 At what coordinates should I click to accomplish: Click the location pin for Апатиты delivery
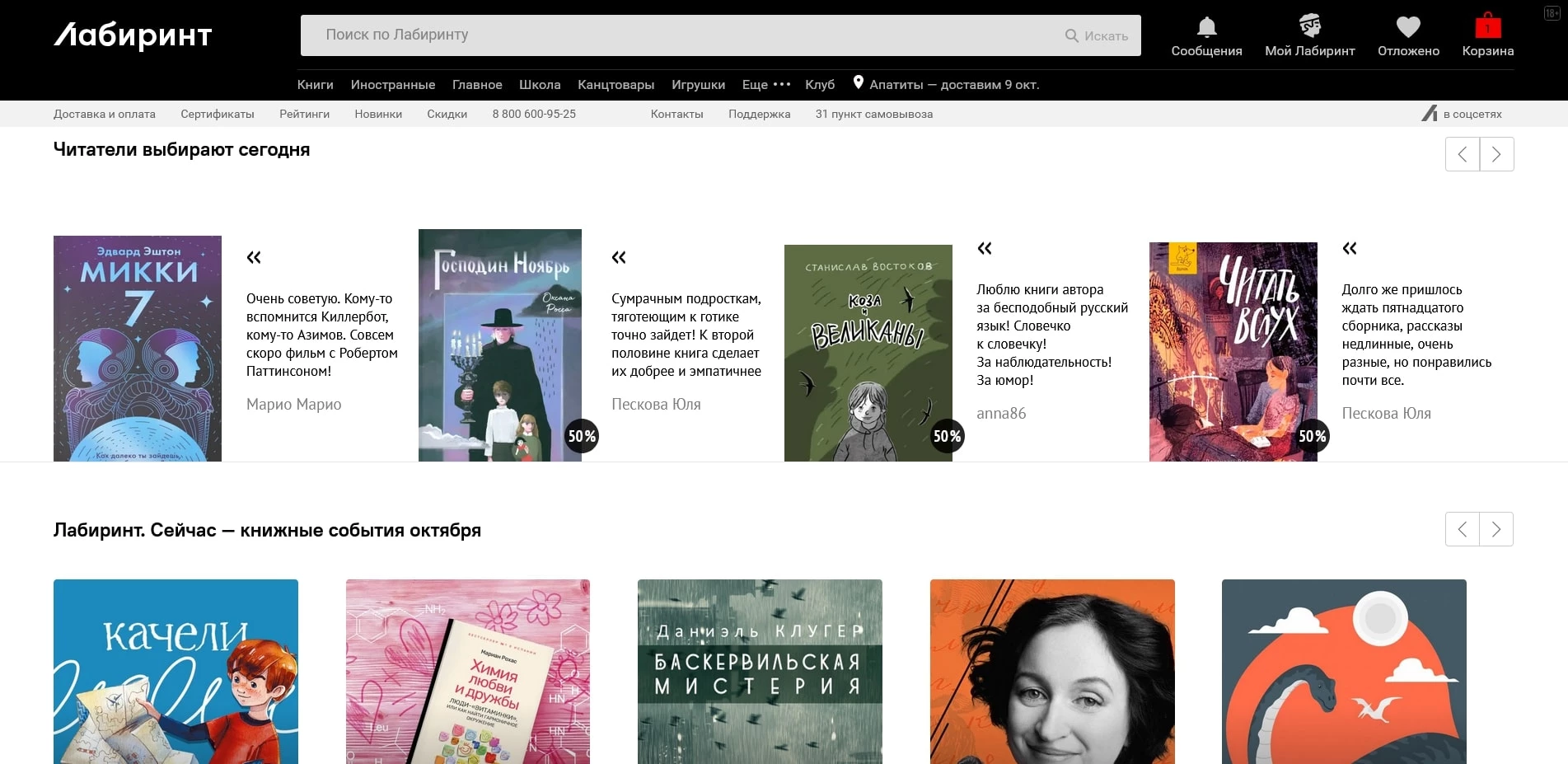[859, 82]
